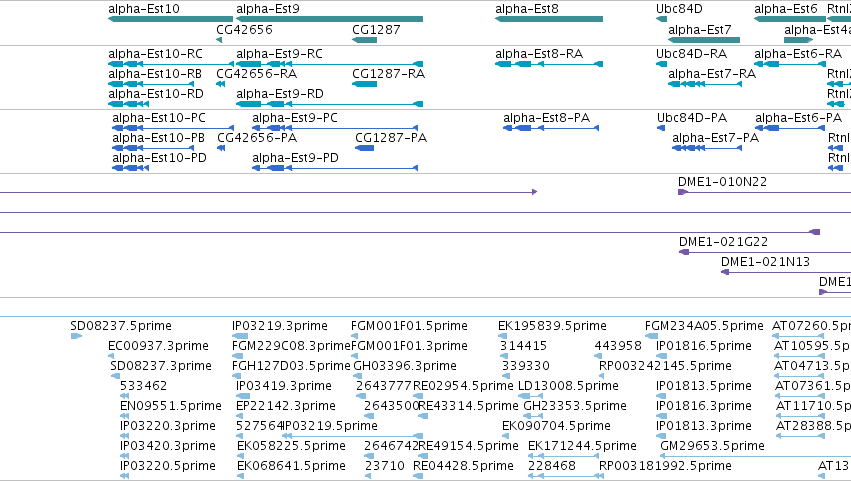The height and width of the screenshot is (481, 851).
Task: Click transcript alpha-Est6-RA
Action: 790,64
